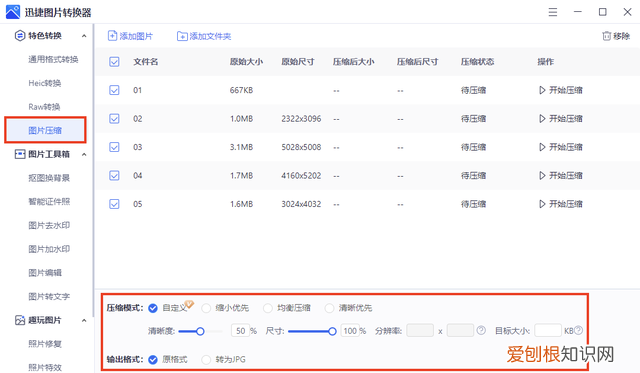Select 均衡压缩 compression mode radio

[x=268, y=308]
